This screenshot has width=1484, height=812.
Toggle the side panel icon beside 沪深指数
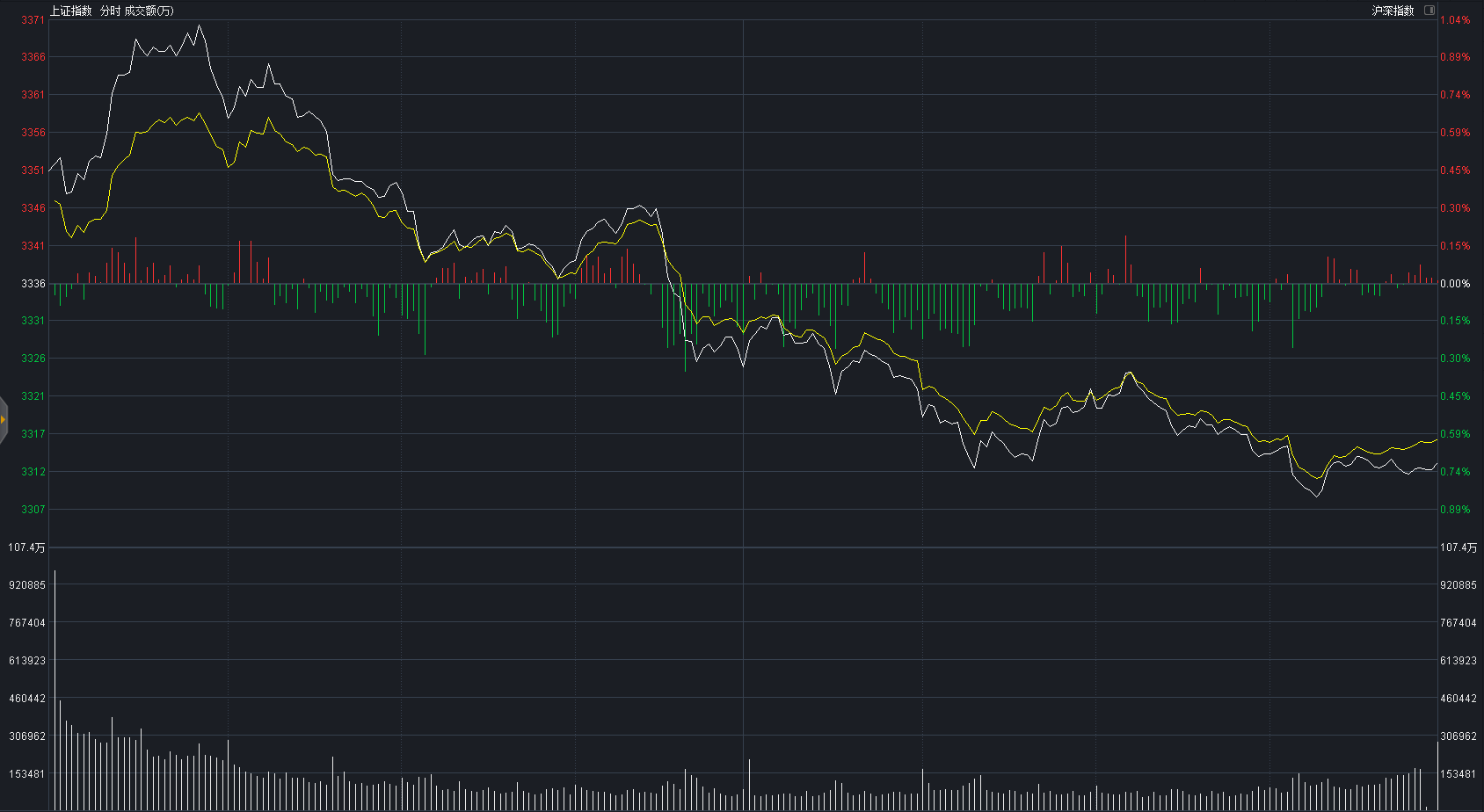tap(1429, 11)
